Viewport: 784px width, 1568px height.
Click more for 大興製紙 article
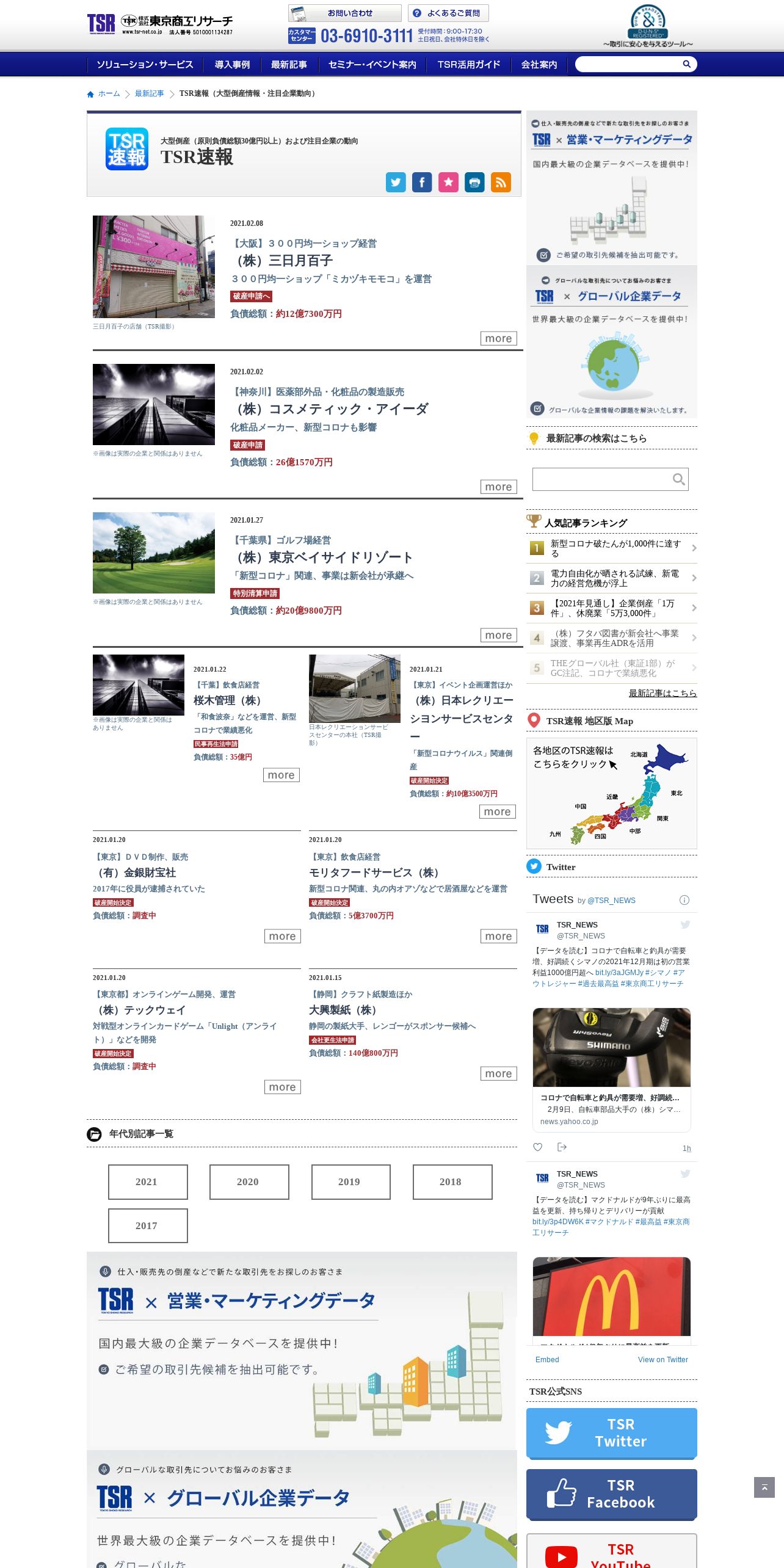pos(498,1073)
